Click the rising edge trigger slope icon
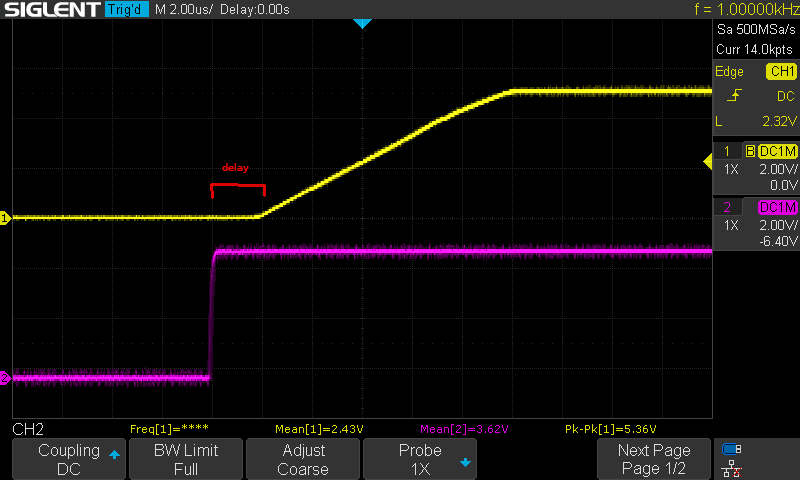The height and width of the screenshot is (480, 800). (734, 95)
